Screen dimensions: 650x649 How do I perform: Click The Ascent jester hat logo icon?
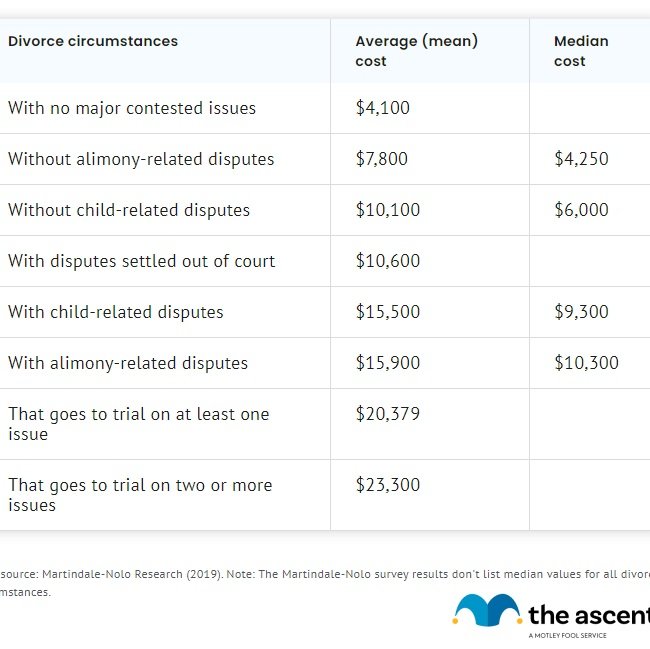pyautogui.click(x=486, y=610)
